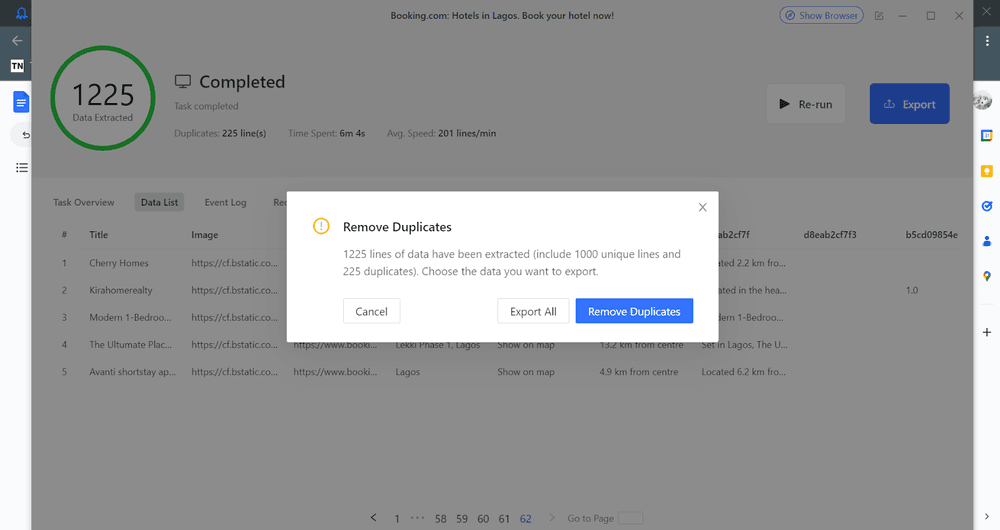1000x530 pixels.
Task: Click d8eab2cf7f3 column header
Action: coord(830,235)
